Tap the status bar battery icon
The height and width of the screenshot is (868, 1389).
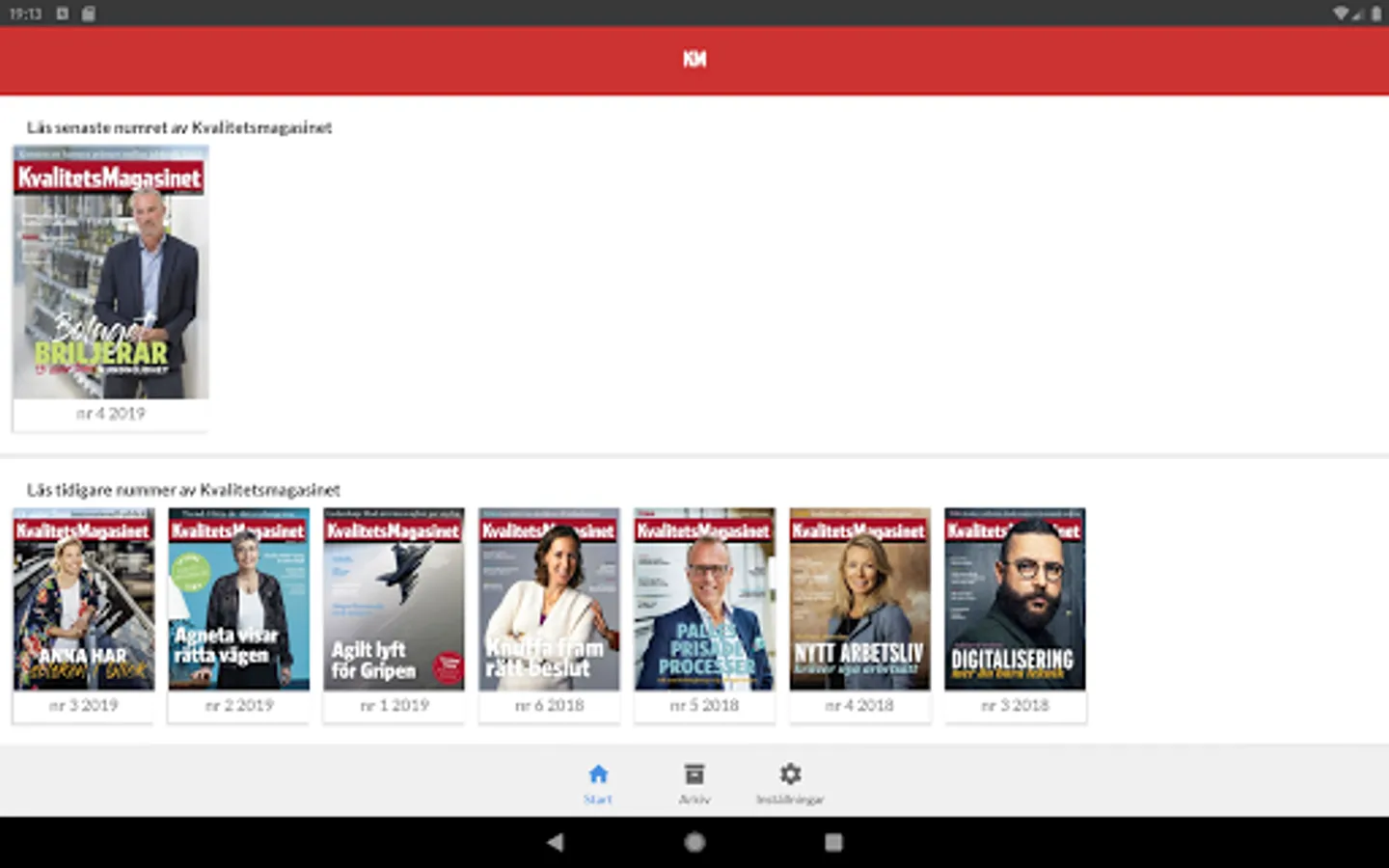click(x=1375, y=14)
